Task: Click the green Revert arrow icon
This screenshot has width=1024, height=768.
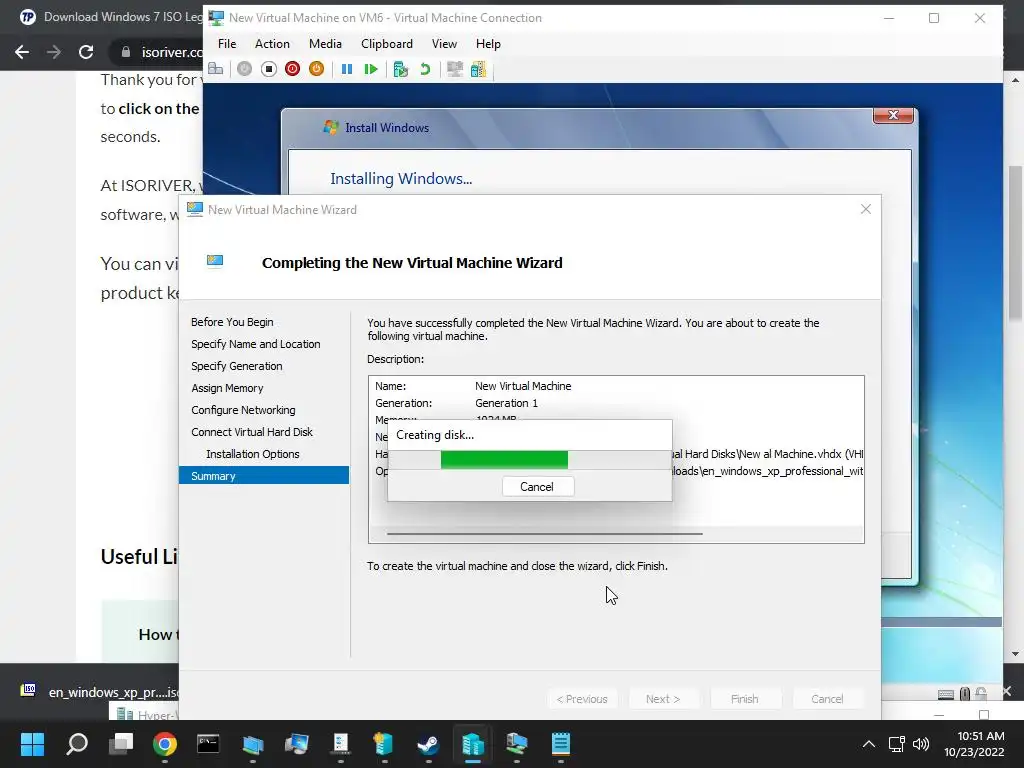Action: point(425,69)
